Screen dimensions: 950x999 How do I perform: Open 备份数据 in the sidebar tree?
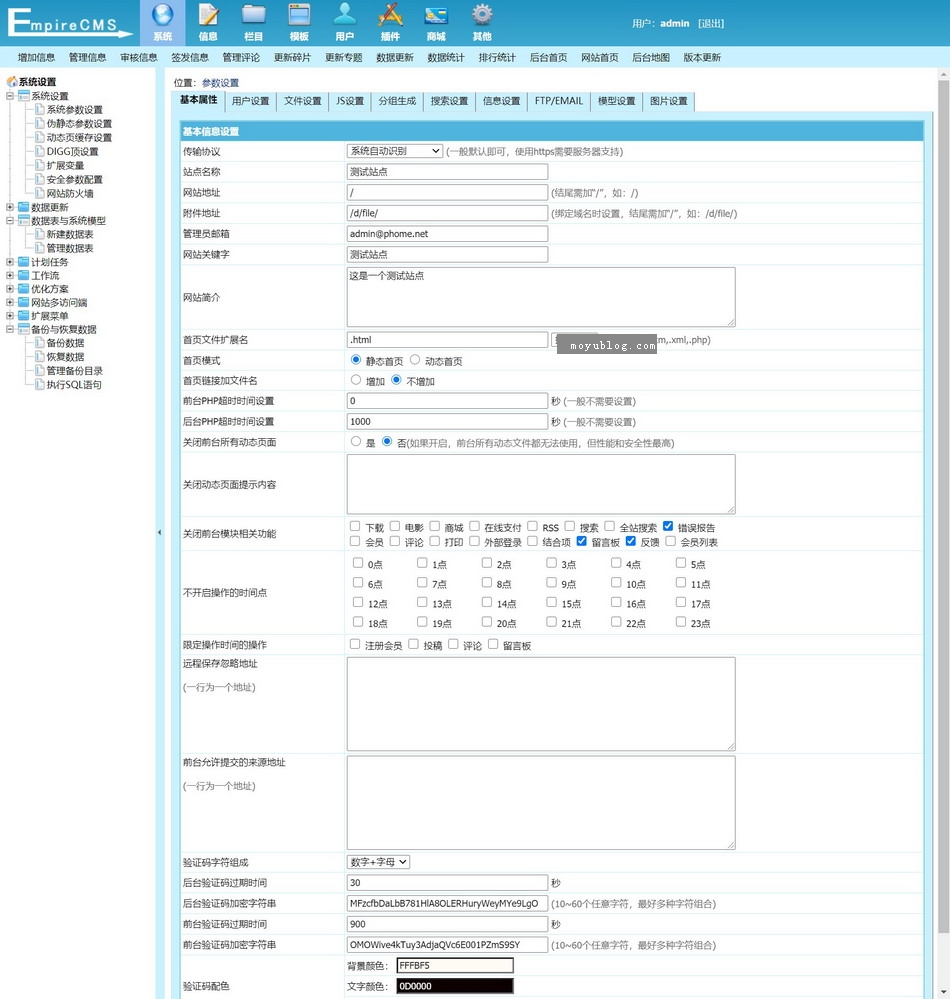(x=65, y=343)
